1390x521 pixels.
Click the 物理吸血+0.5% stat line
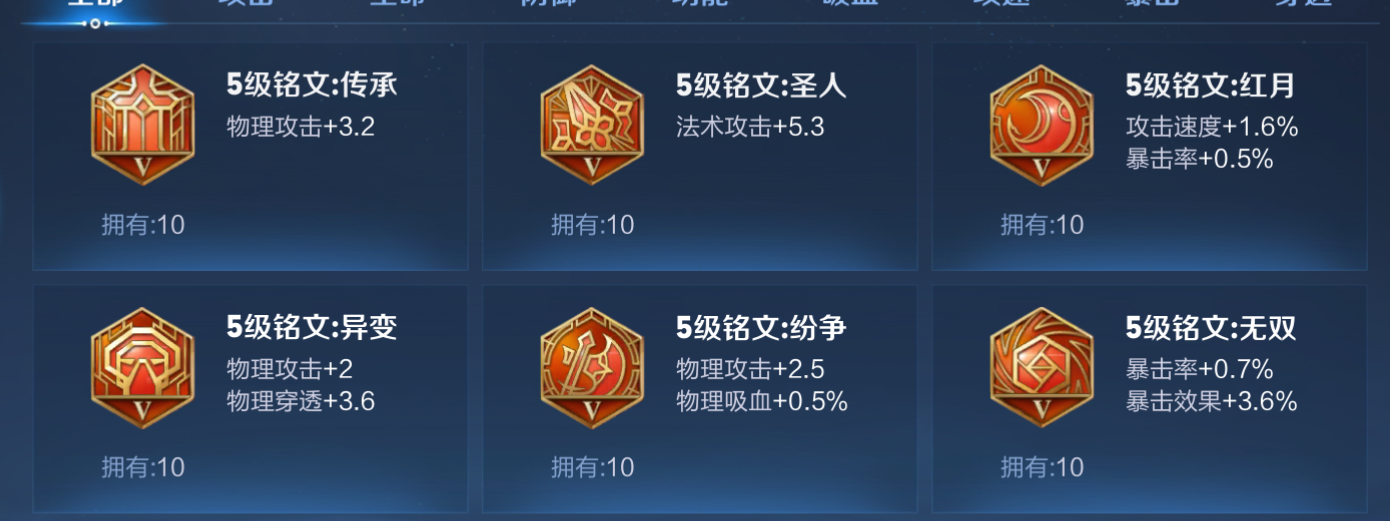(x=762, y=401)
